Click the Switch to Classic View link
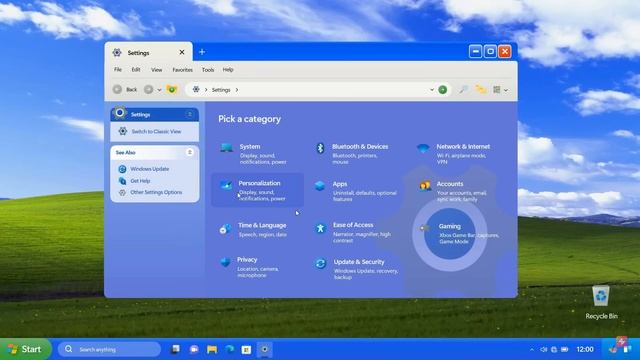This screenshot has width=640, height=360. (156, 131)
